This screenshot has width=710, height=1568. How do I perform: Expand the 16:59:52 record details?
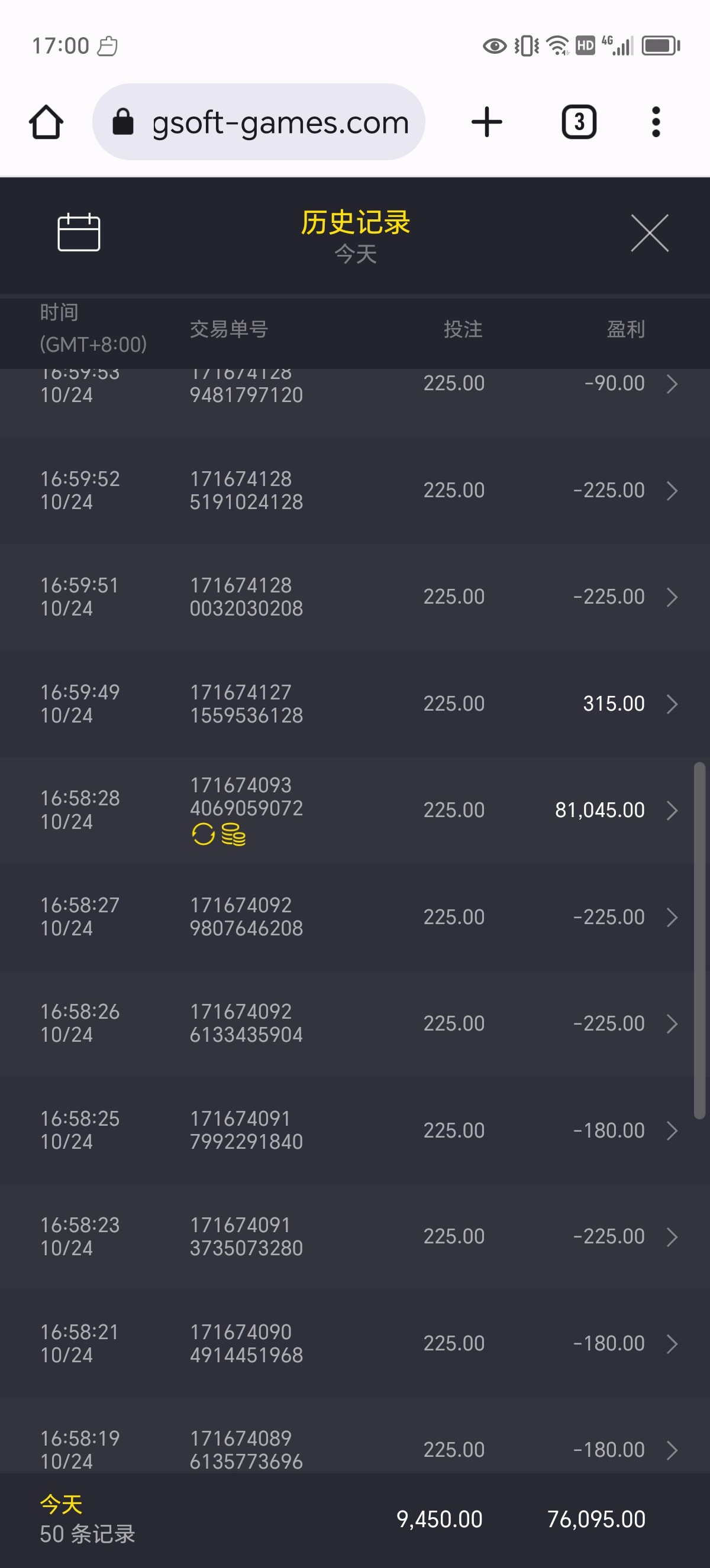coord(672,491)
